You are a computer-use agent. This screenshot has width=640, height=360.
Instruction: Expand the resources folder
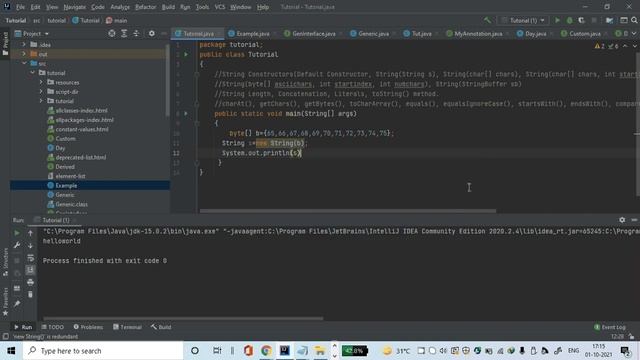(x=41, y=82)
